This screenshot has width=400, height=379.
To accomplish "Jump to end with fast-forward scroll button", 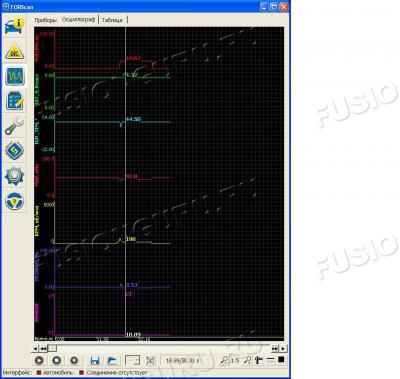I will (x=275, y=348).
